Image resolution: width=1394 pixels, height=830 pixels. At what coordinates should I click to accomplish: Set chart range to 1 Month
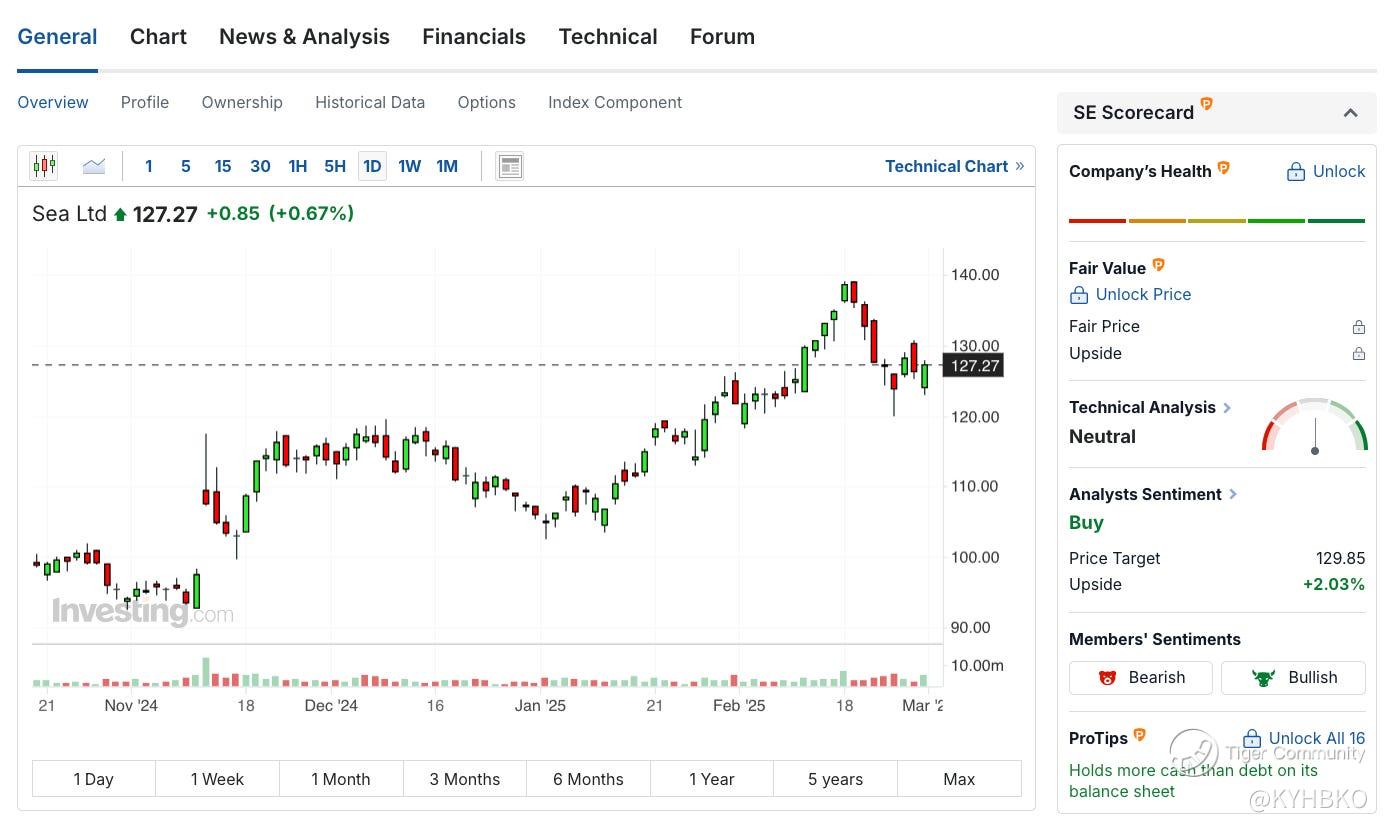tap(341, 779)
